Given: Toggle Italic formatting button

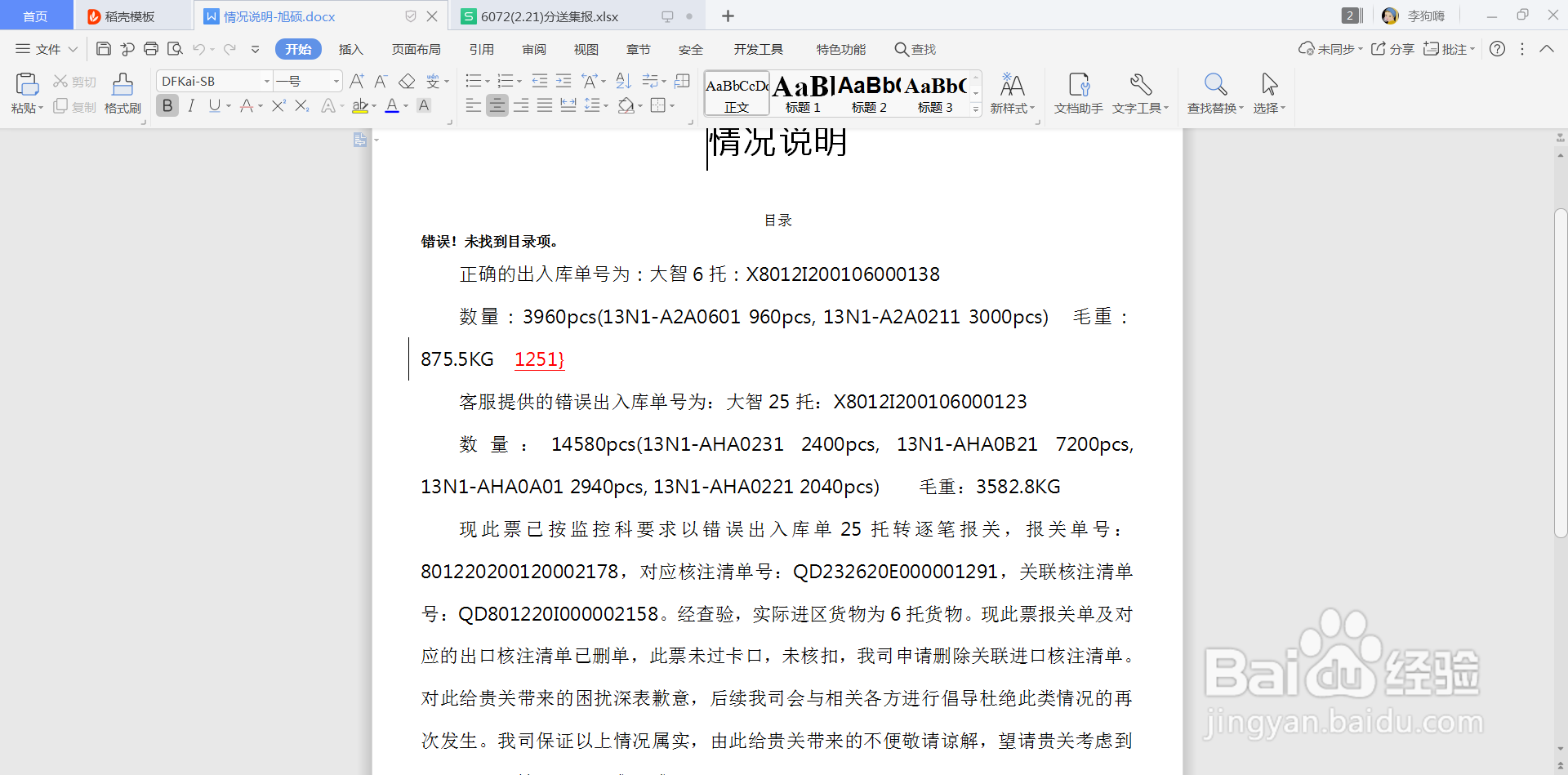Looking at the screenshot, I should click(191, 105).
